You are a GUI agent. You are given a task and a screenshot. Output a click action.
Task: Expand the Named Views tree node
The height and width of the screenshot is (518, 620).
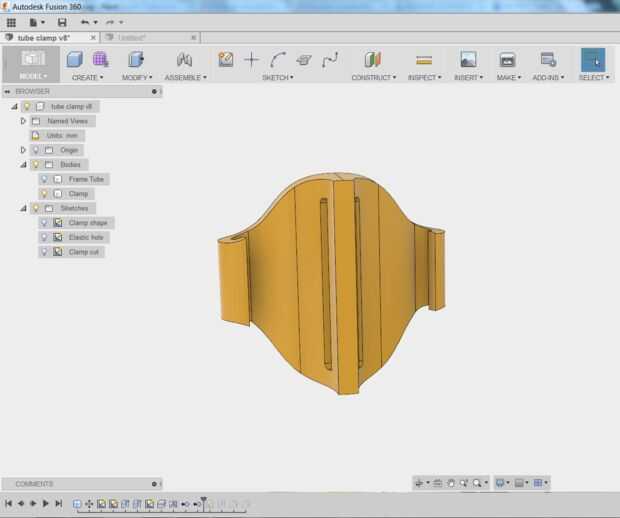coord(23,121)
